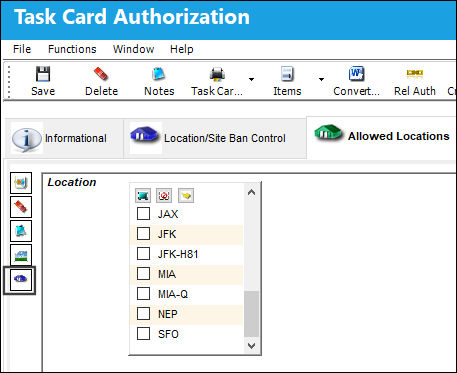This screenshot has height=373, width=457.
Task: Click the Rel Auth toolbar button
Action: 415,82
